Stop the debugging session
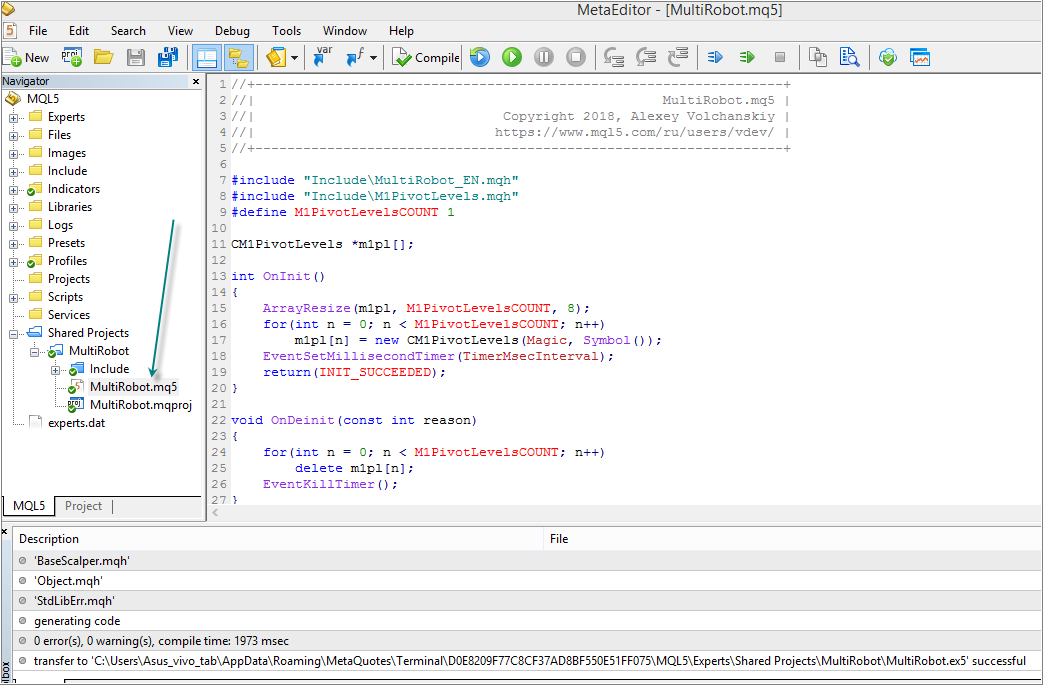 (575, 58)
